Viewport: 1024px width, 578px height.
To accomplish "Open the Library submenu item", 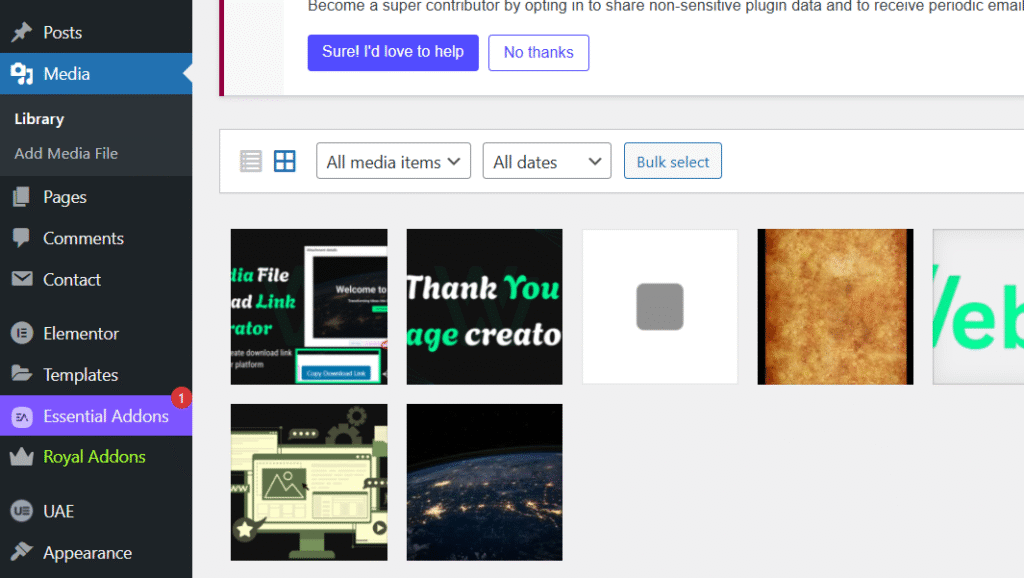I will pos(39,119).
